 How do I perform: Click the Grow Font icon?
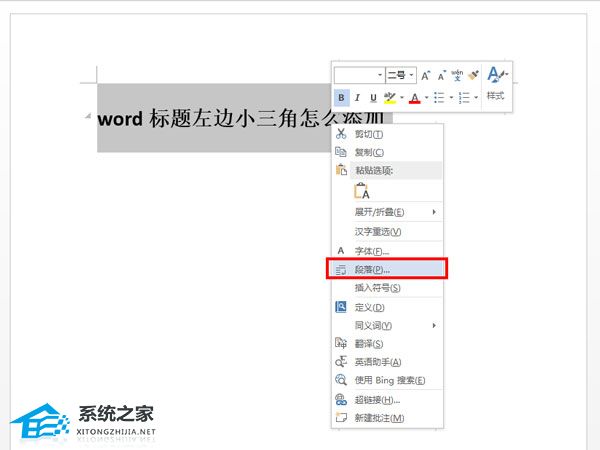(x=425, y=75)
